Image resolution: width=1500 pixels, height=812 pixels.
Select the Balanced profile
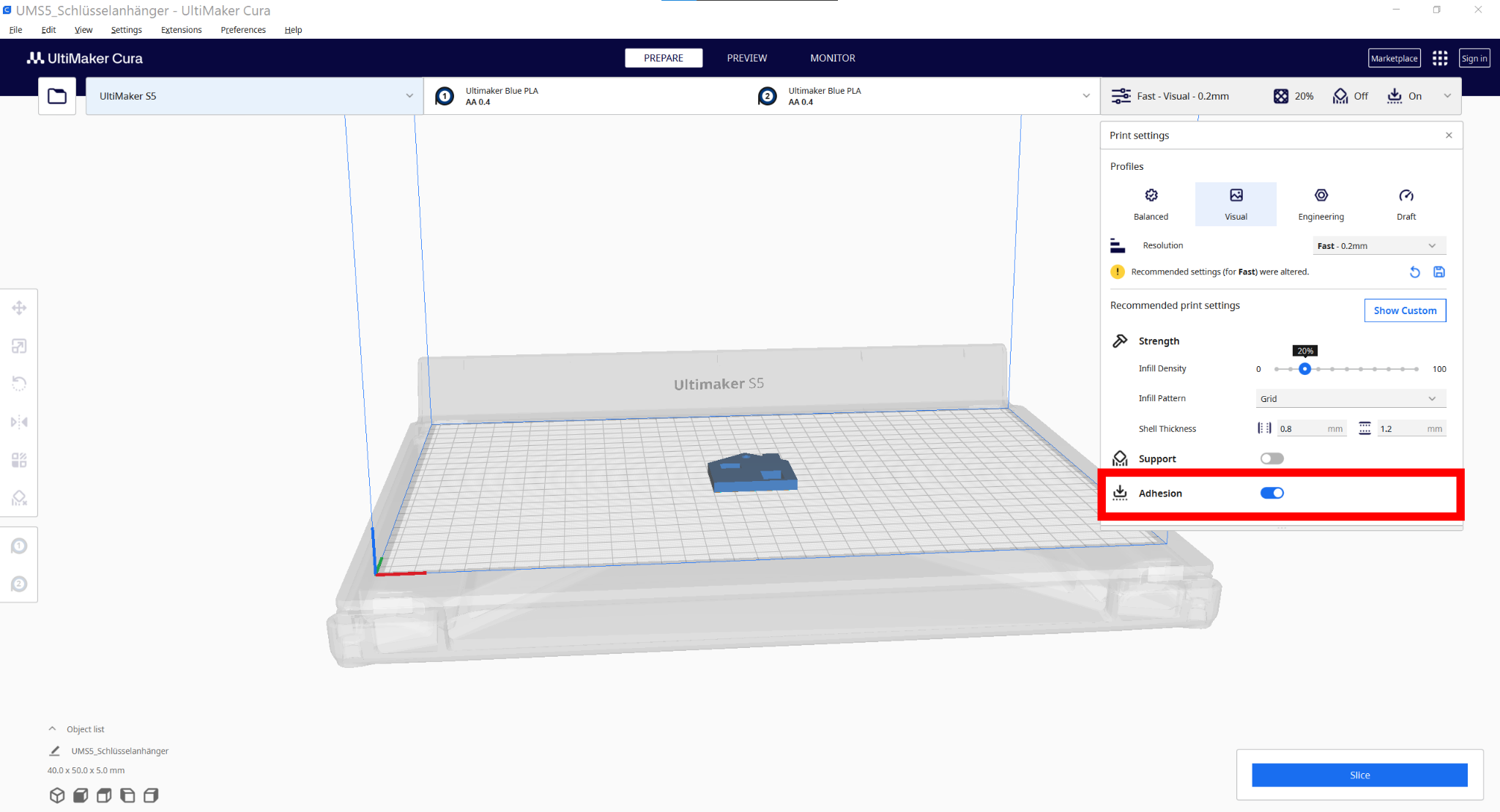click(x=1151, y=204)
